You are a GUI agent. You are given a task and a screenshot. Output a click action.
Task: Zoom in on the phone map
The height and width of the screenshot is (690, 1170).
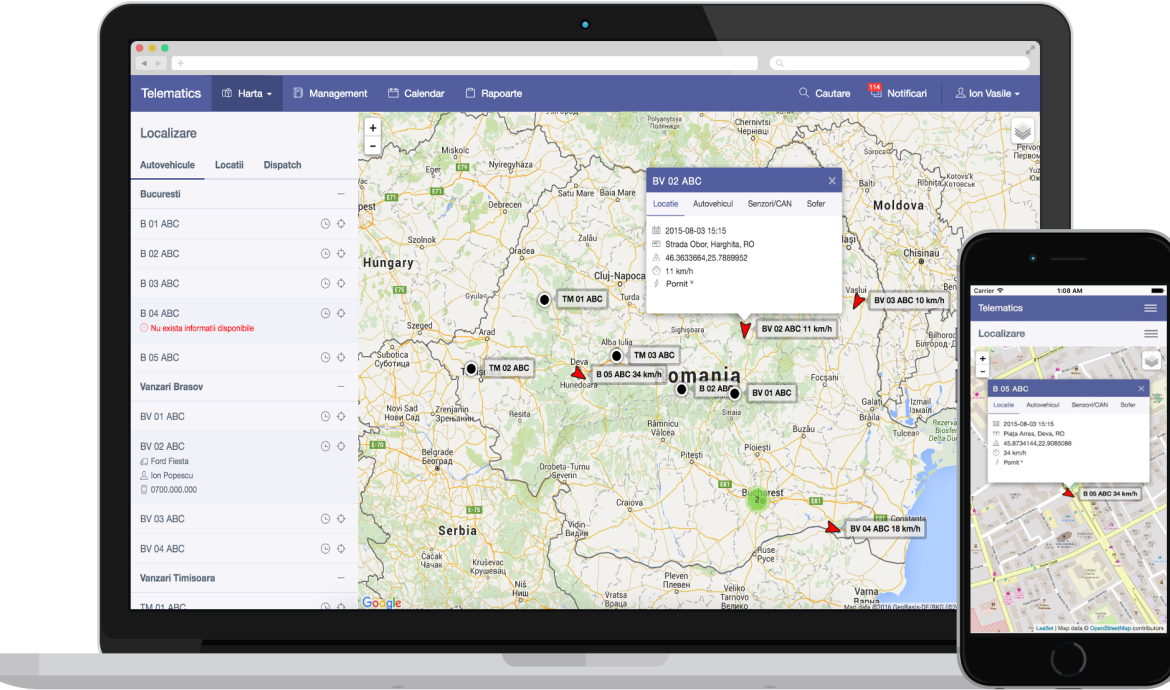pos(983,359)
